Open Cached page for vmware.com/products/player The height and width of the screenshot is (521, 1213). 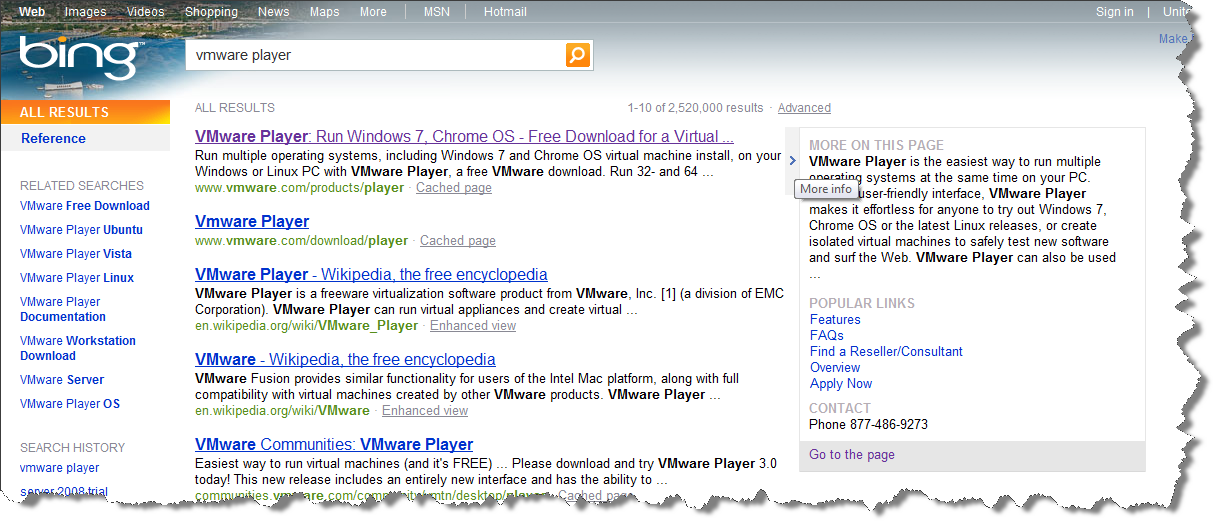point(454,188)
